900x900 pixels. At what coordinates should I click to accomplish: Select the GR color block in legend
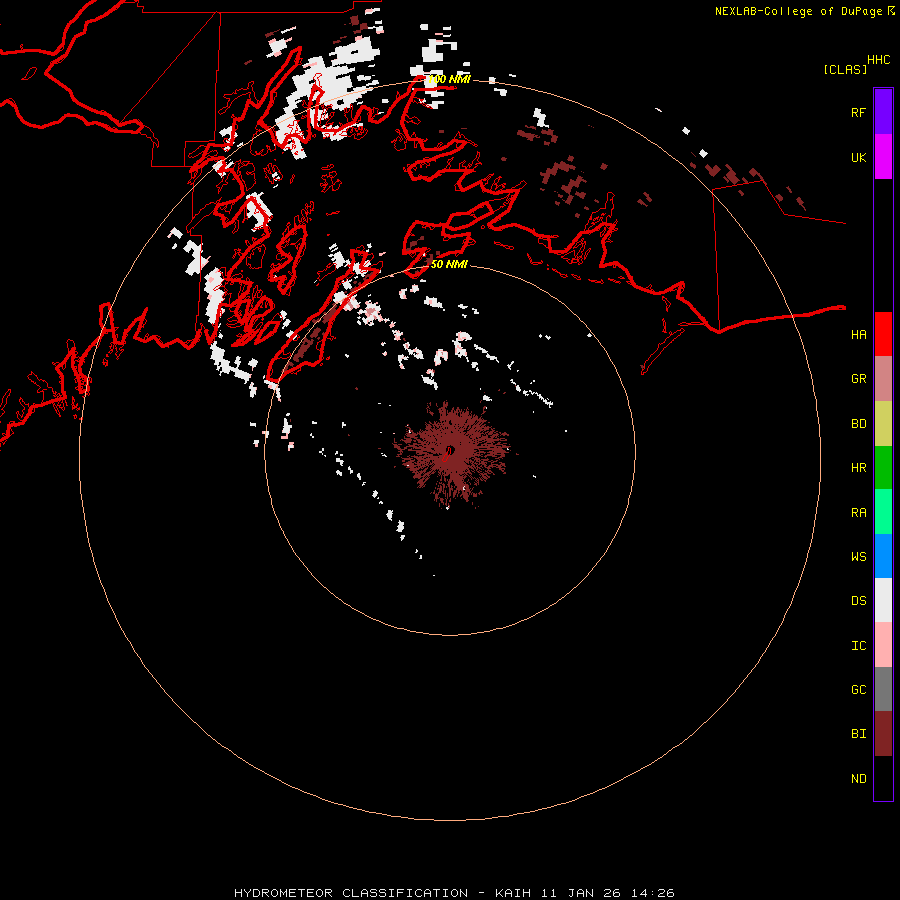tap(883, 379)
